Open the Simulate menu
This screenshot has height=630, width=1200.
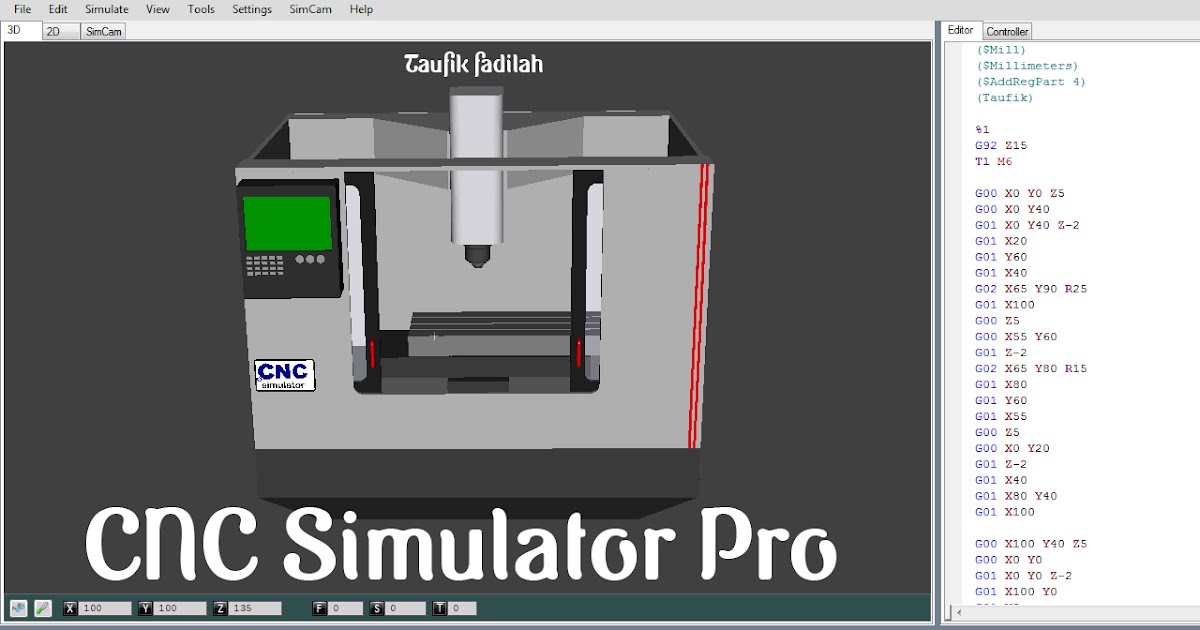(106, 9)
